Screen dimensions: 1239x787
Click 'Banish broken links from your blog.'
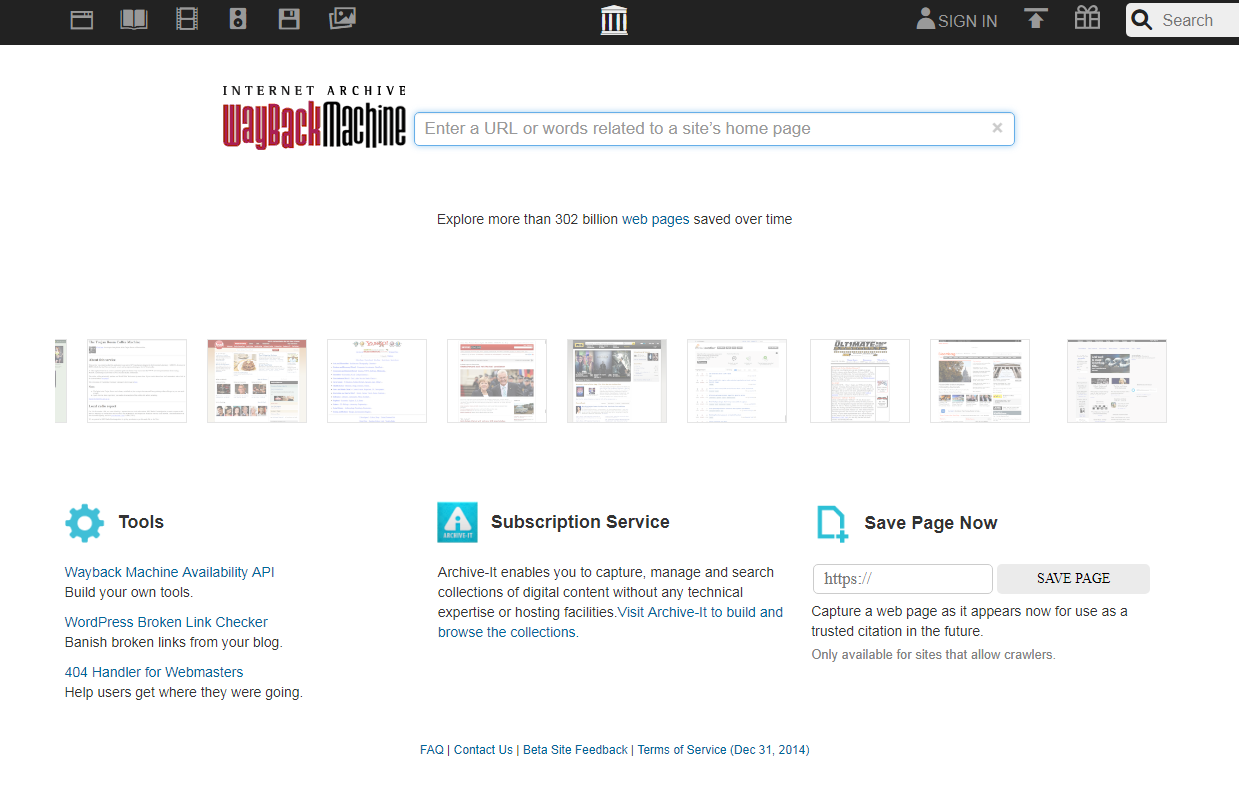tap(174, 642)
